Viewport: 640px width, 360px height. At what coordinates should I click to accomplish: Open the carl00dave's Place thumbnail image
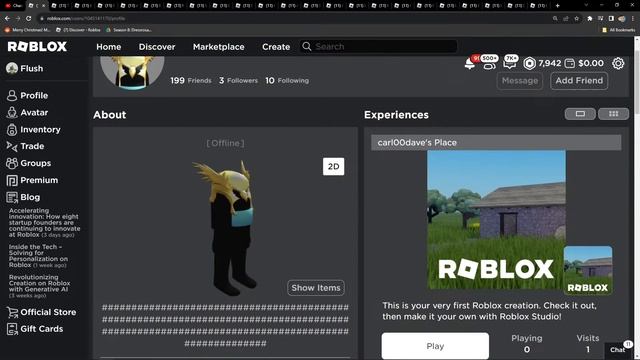point(496,220)
